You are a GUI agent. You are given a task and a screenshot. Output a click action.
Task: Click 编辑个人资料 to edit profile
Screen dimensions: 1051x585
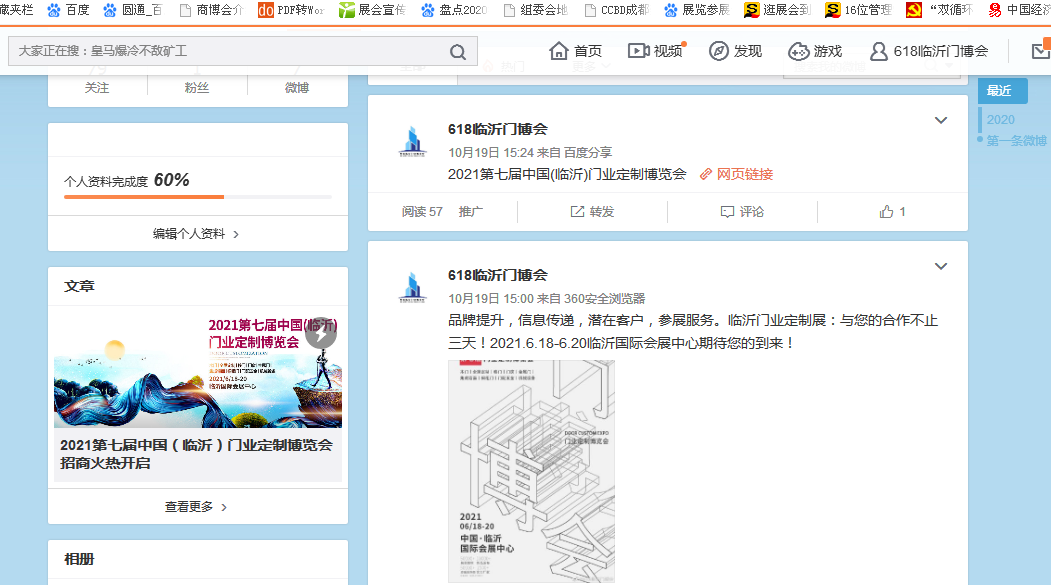[197, 234]
